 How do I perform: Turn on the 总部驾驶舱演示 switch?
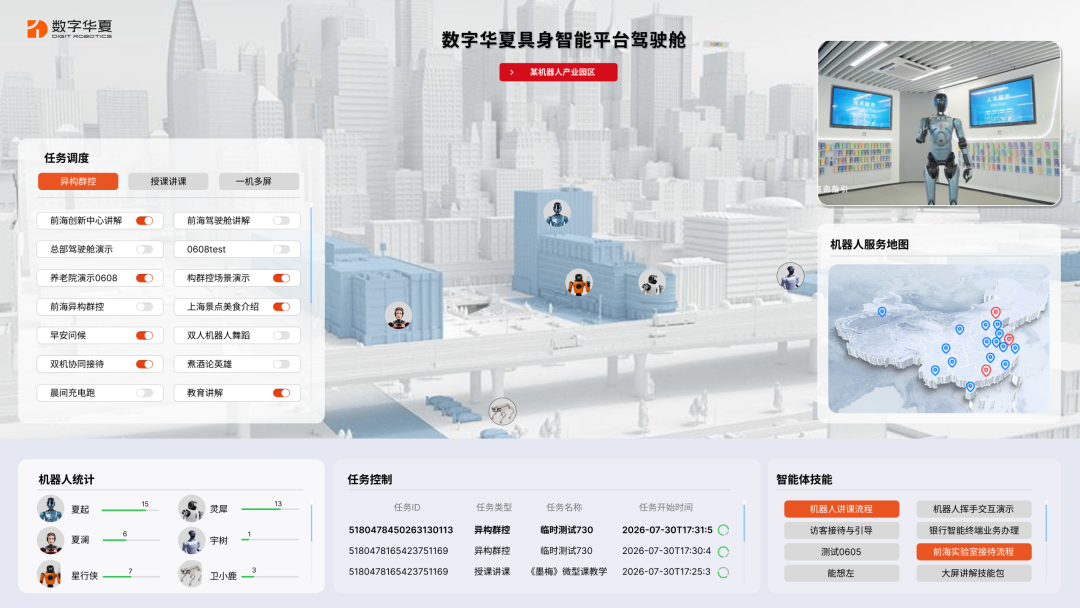[145, 249]
